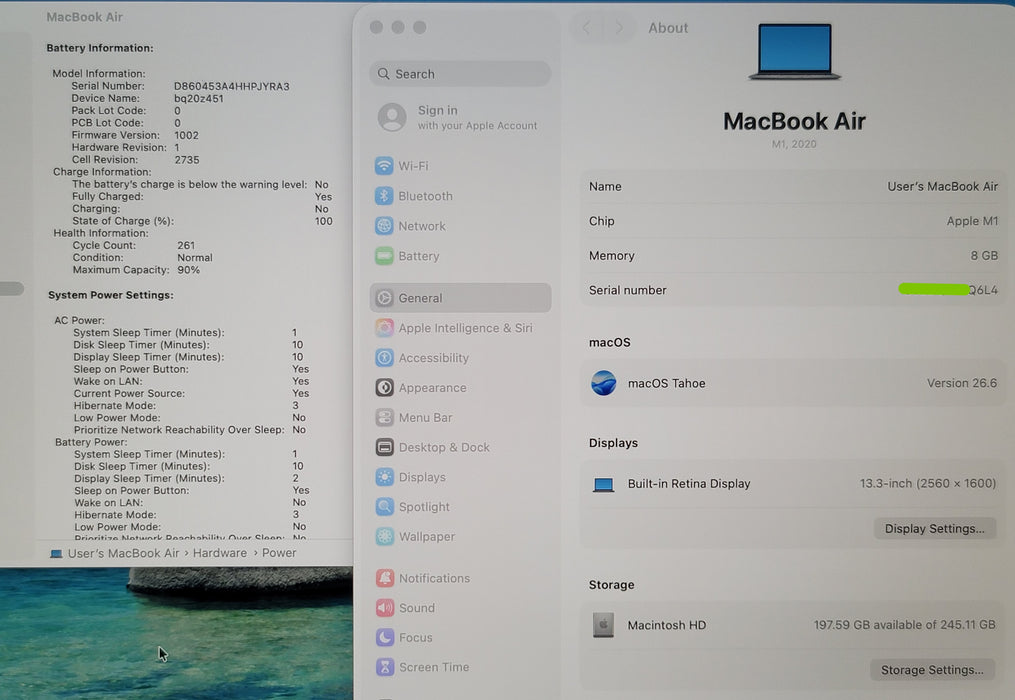Open Wi-Fi settings icon
1015x700 pixels.
(x=384, y=166)
